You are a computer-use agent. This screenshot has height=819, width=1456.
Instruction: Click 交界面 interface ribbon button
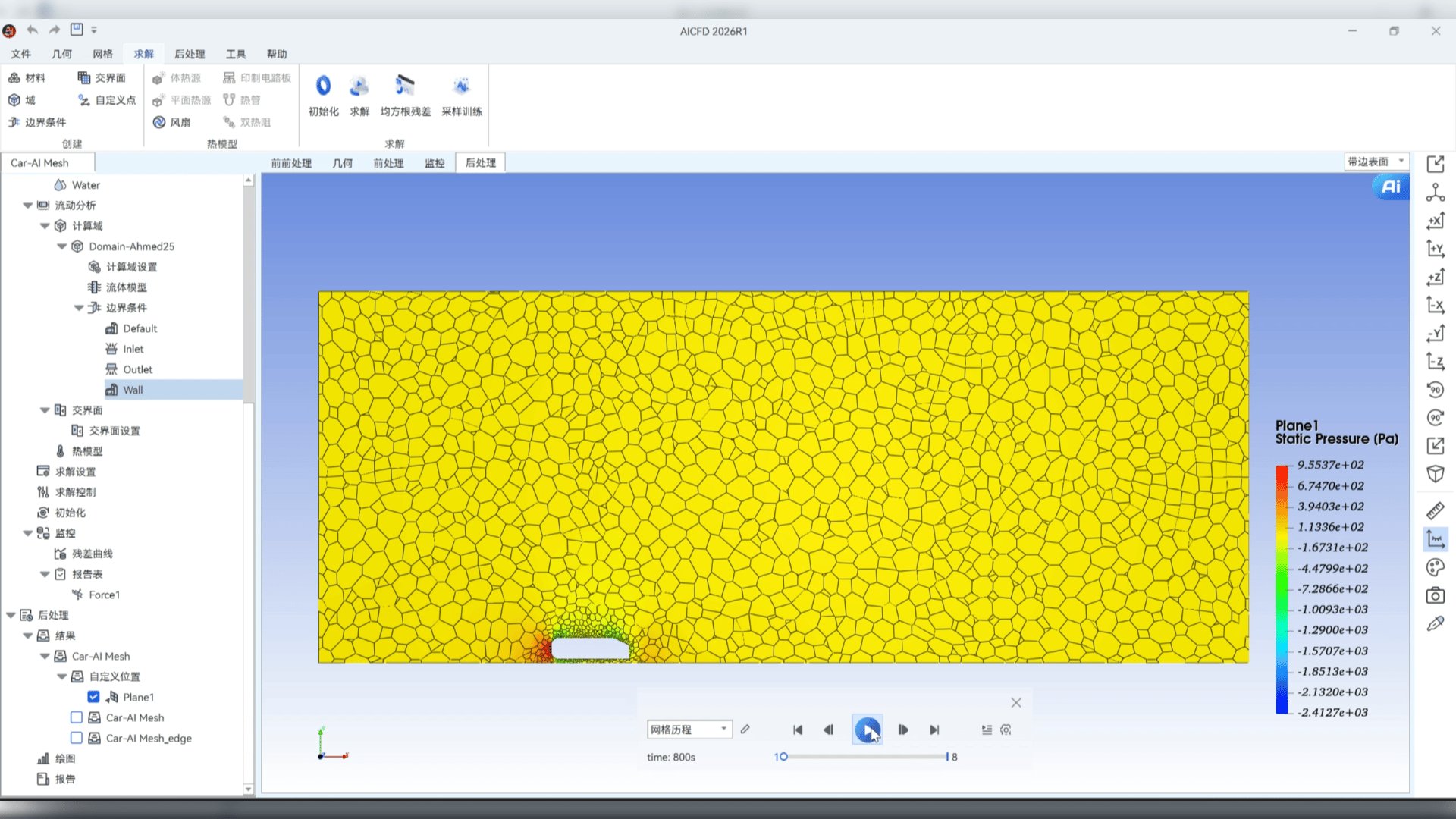(x=102, y=78)
